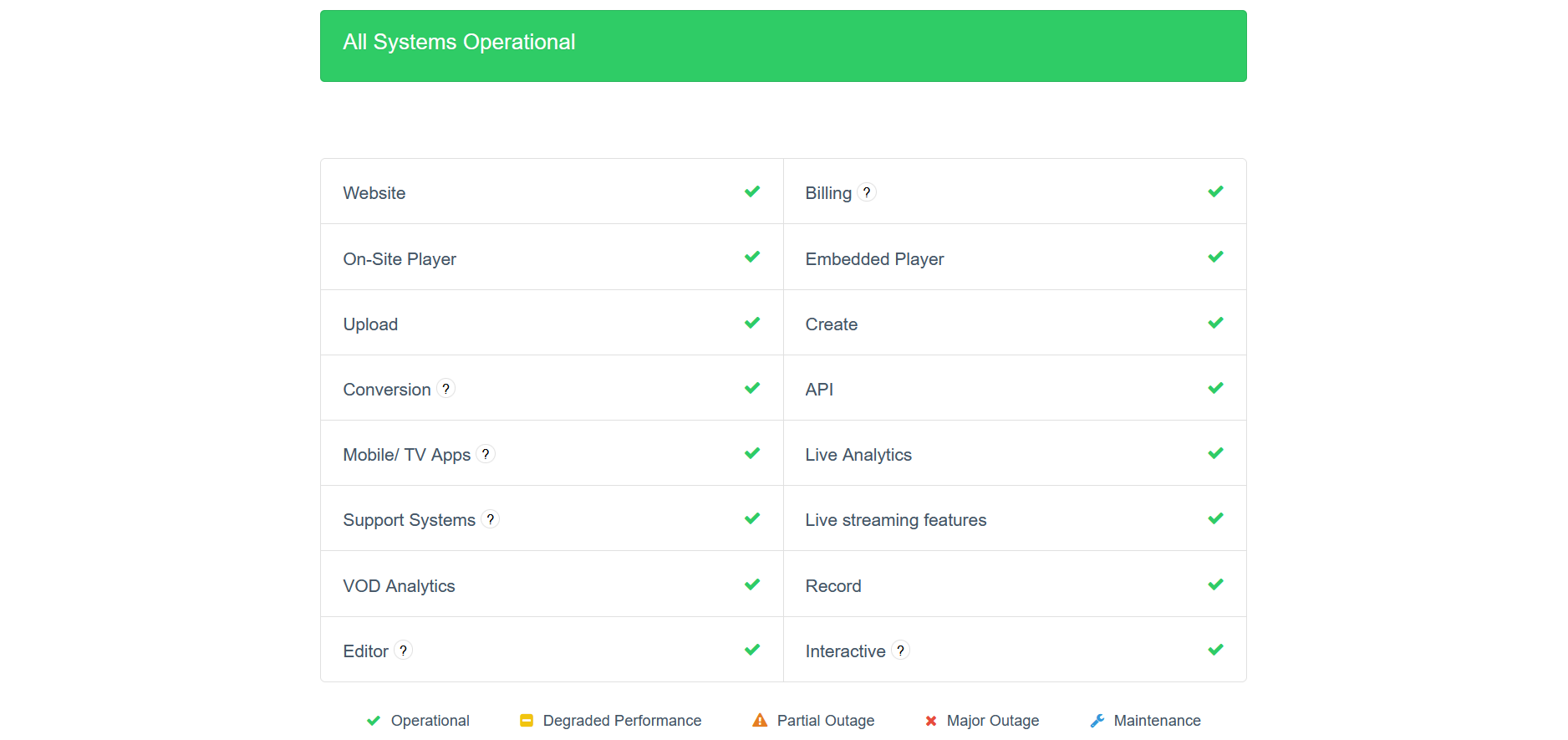Click the Partial Outage warning triangle icon
The width and height of the screenshot is (1568, 740).
click(x=760, y=720)
